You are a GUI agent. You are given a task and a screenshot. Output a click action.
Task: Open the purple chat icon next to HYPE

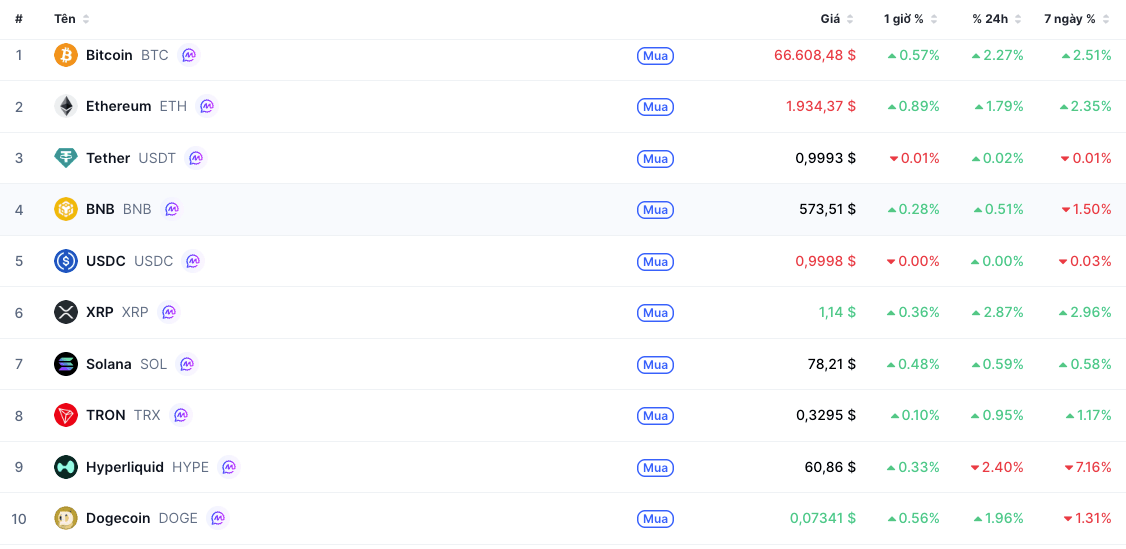(229, 467)
